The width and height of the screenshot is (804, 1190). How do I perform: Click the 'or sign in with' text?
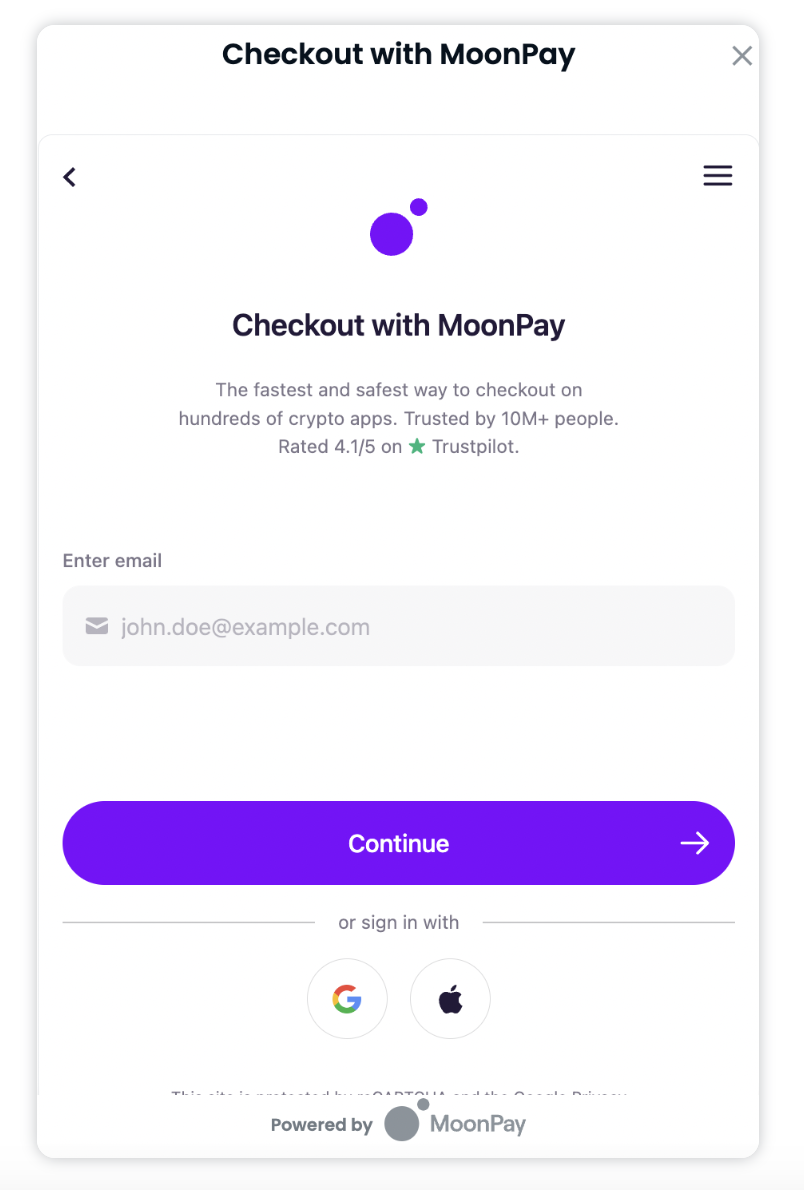398,922
